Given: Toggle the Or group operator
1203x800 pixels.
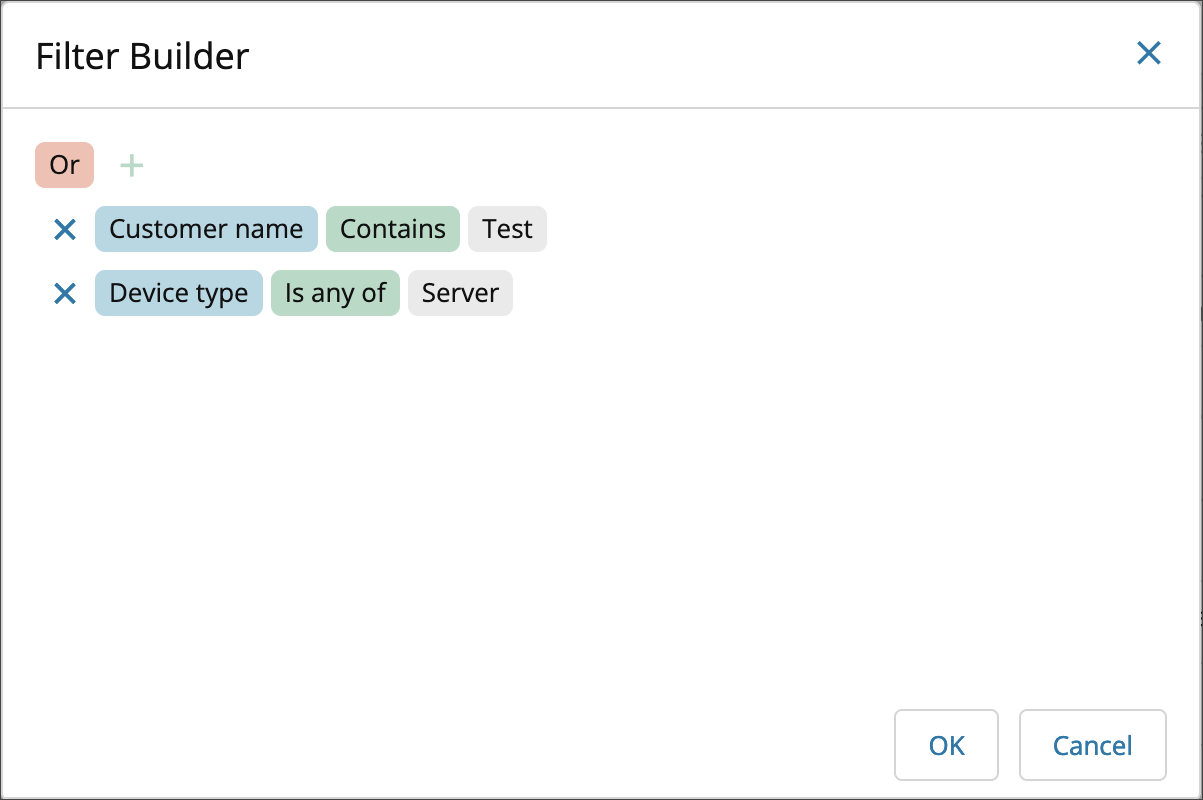Looking at the screenshot, I should 65,165.
